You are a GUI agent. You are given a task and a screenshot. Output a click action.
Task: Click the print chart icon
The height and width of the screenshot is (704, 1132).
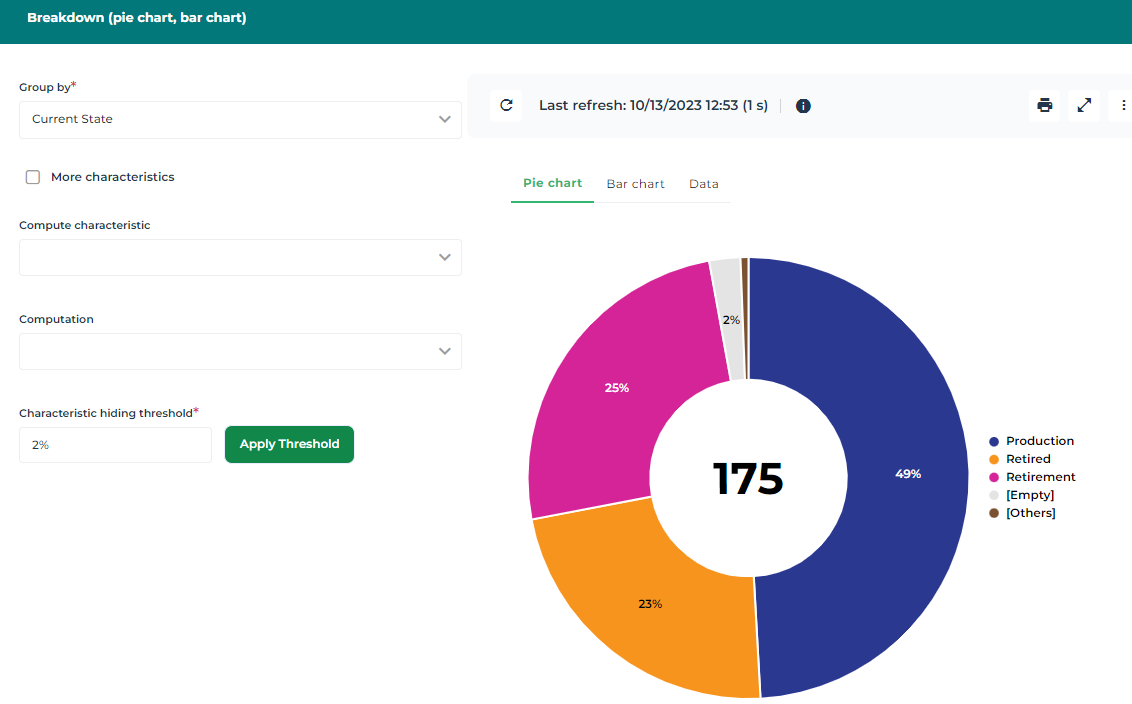tap(1045, 105)
